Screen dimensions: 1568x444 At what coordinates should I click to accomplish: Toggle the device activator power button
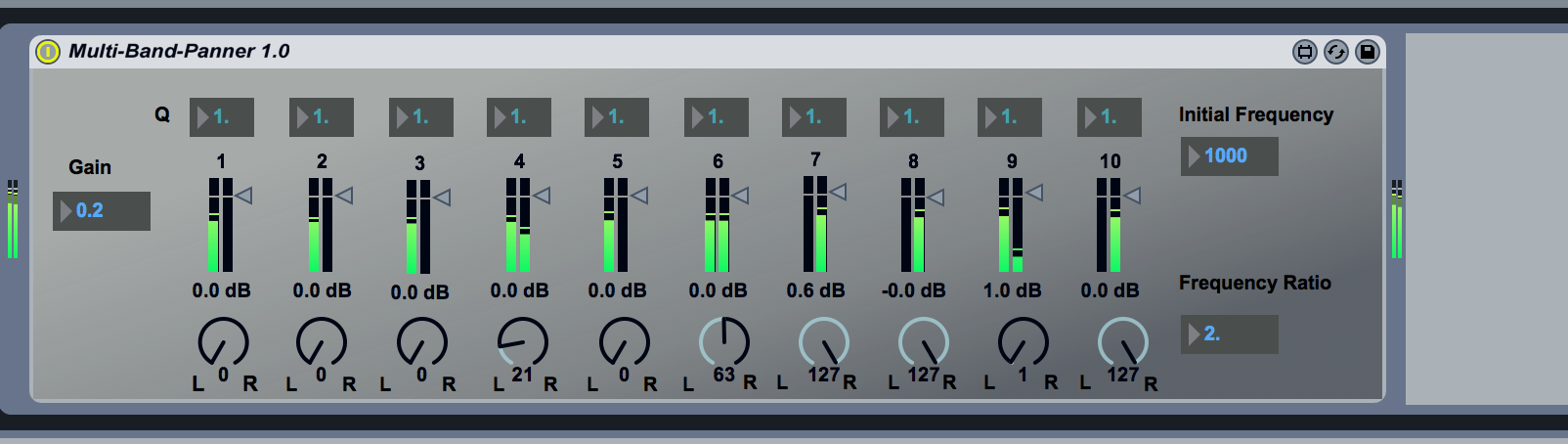pyautogui.click(x=47, y=52)
